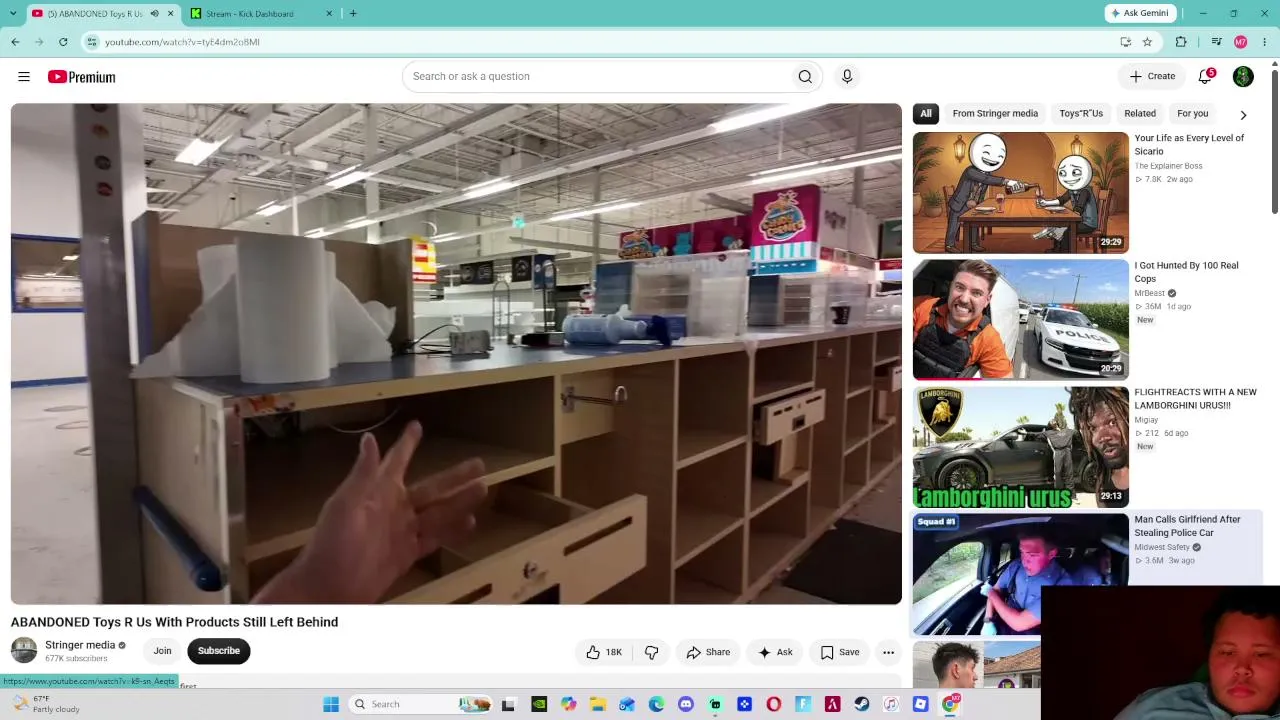Viewport: 1280px width, 720px height.
Task: Filter by For you chip
Action: click(x=1193, y=114)
